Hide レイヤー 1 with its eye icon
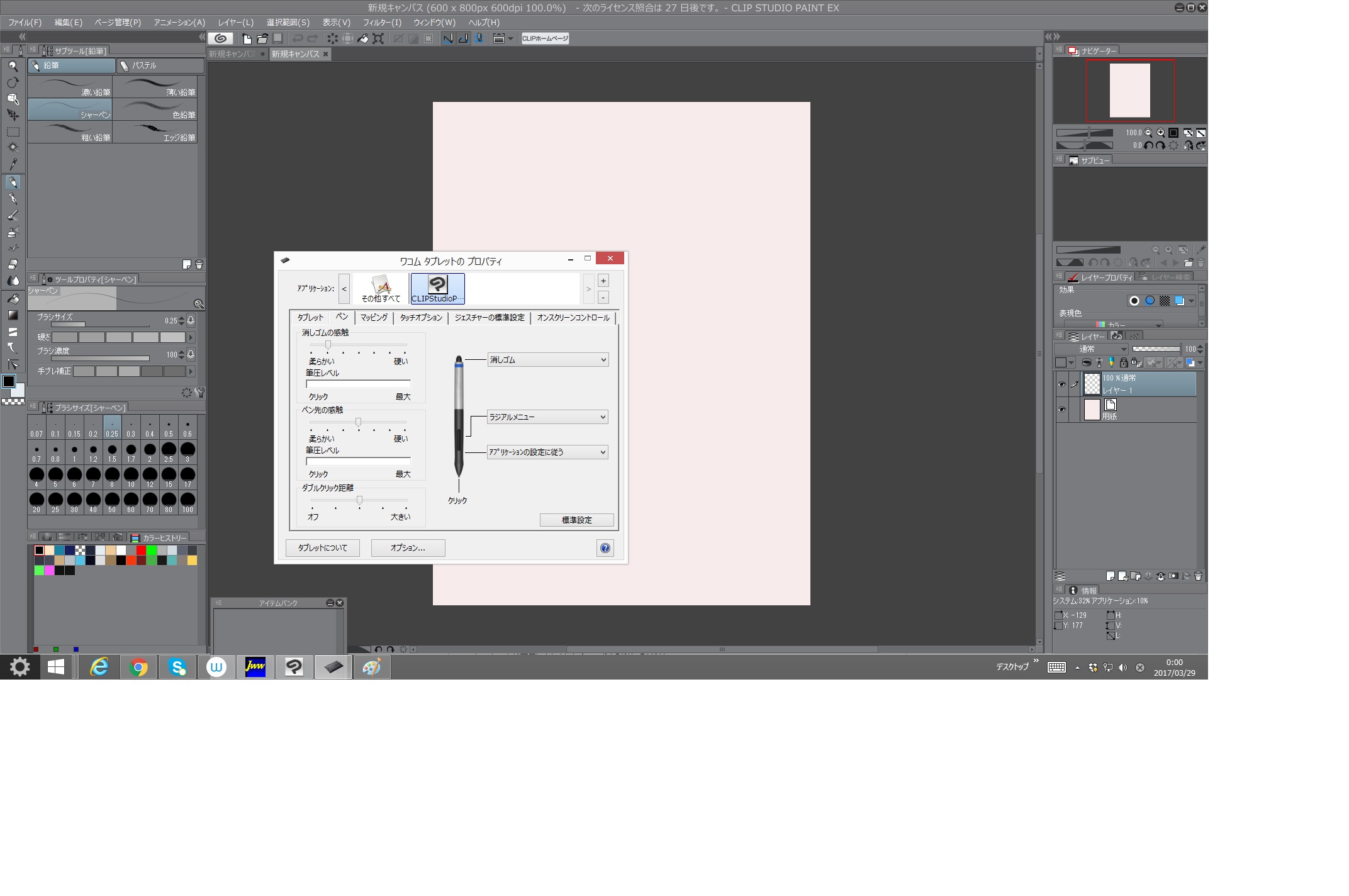Image resolution: width=1349 pixels, height=896 pixels. coord(1062,384)
